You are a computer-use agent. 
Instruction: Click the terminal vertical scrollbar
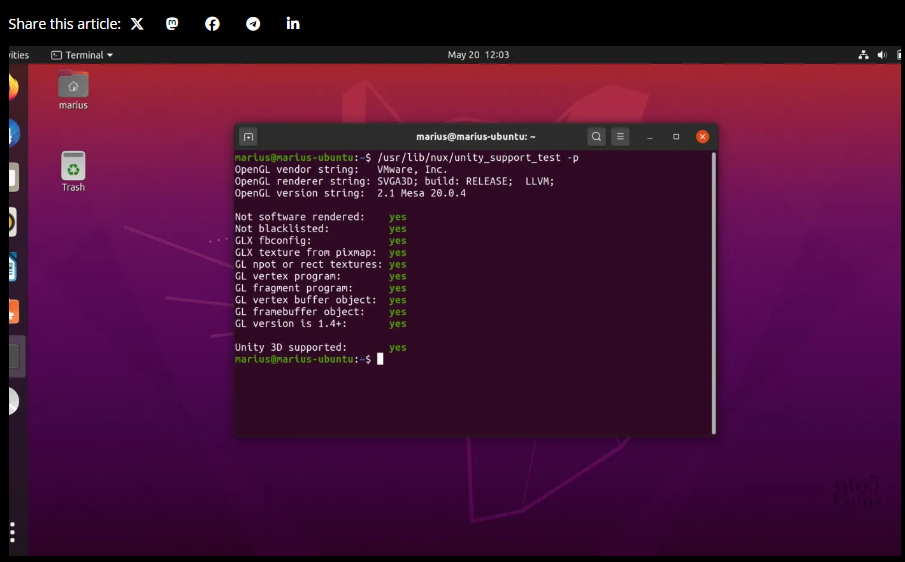714,293
